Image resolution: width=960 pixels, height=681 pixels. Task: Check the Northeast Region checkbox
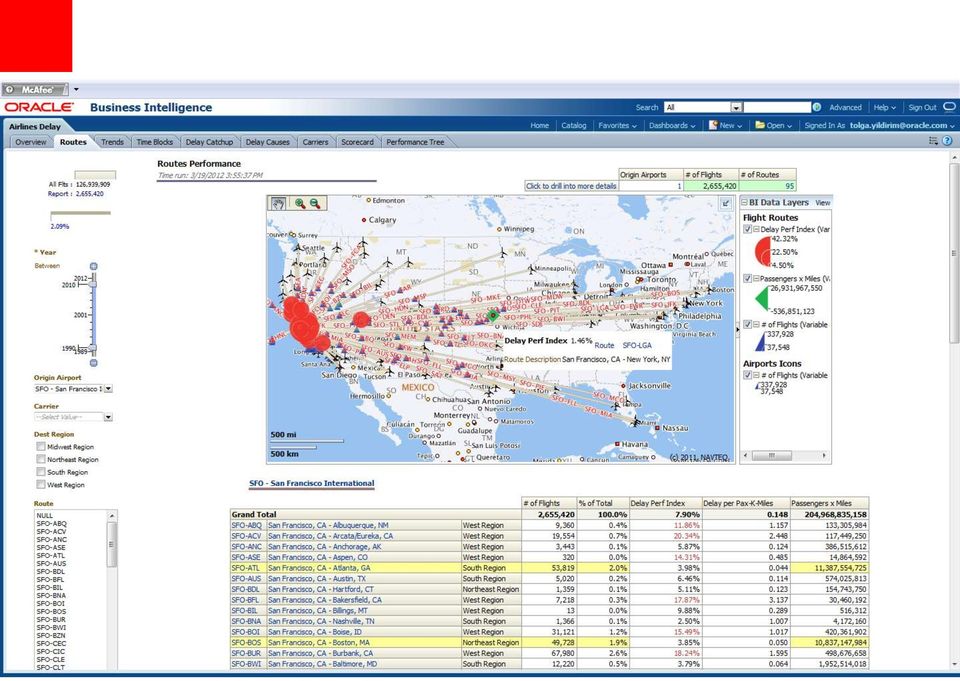[40, 459]
